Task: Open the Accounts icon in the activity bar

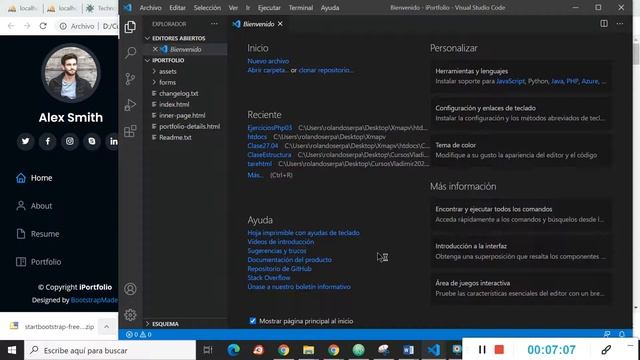Action: click(130, 289)
